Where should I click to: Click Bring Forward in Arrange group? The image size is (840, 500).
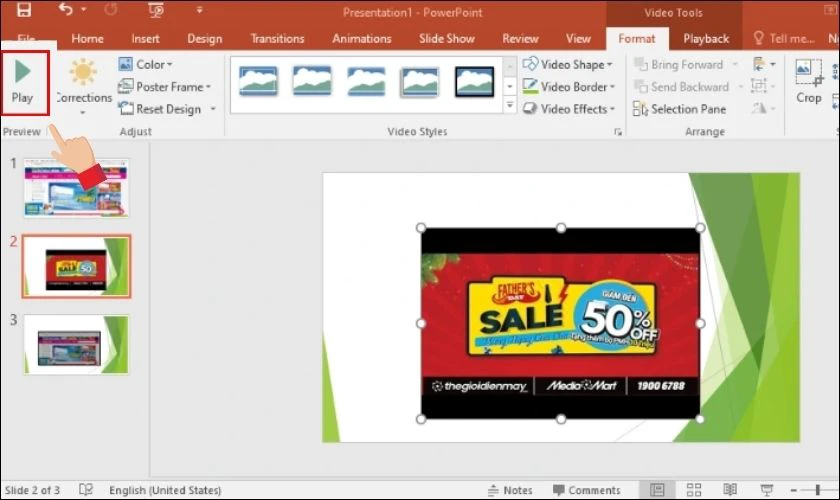679,64
